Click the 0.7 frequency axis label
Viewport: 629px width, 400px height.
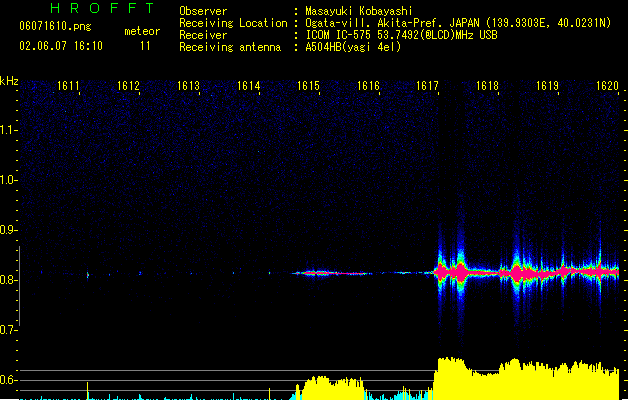(9, 330)
